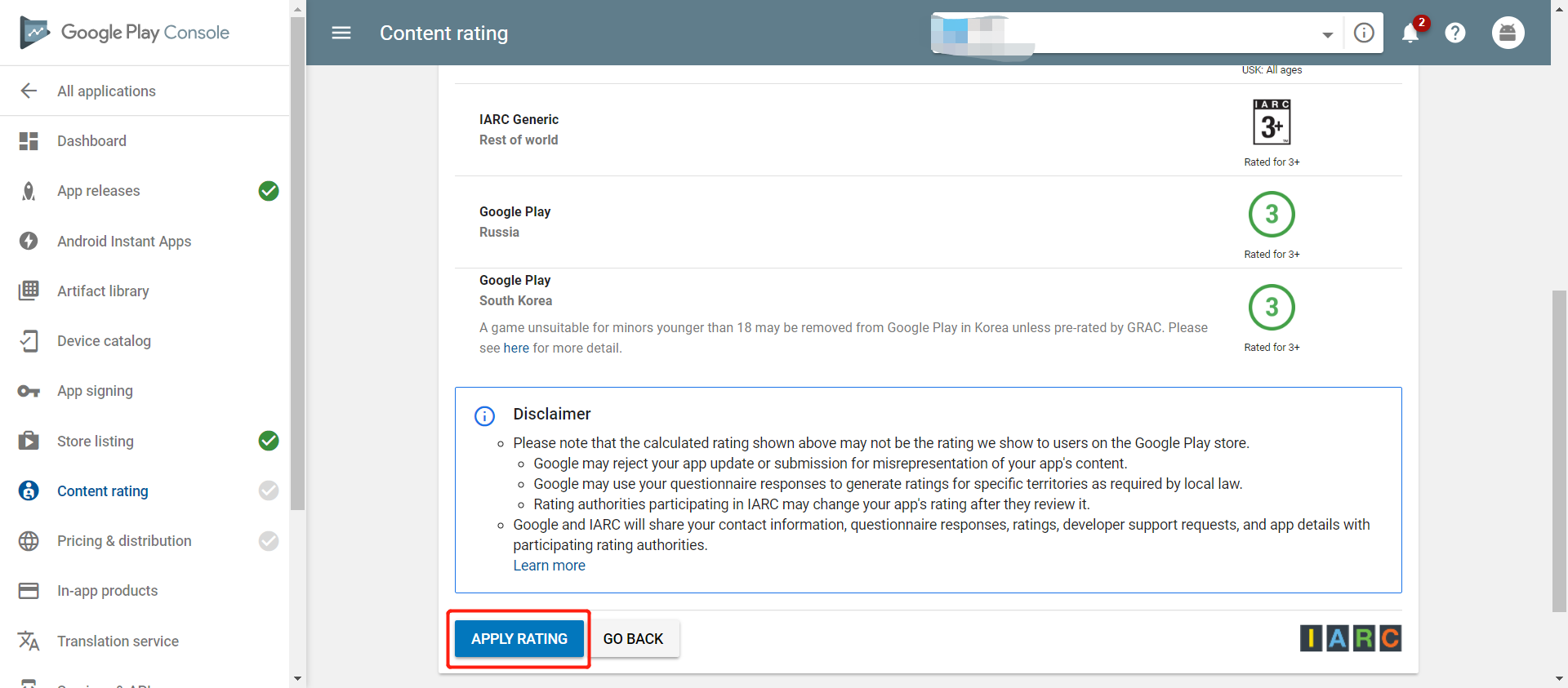Screen dimensions: 1568x688
Task: Click the App signing key icon
Action: coord(29,391)
